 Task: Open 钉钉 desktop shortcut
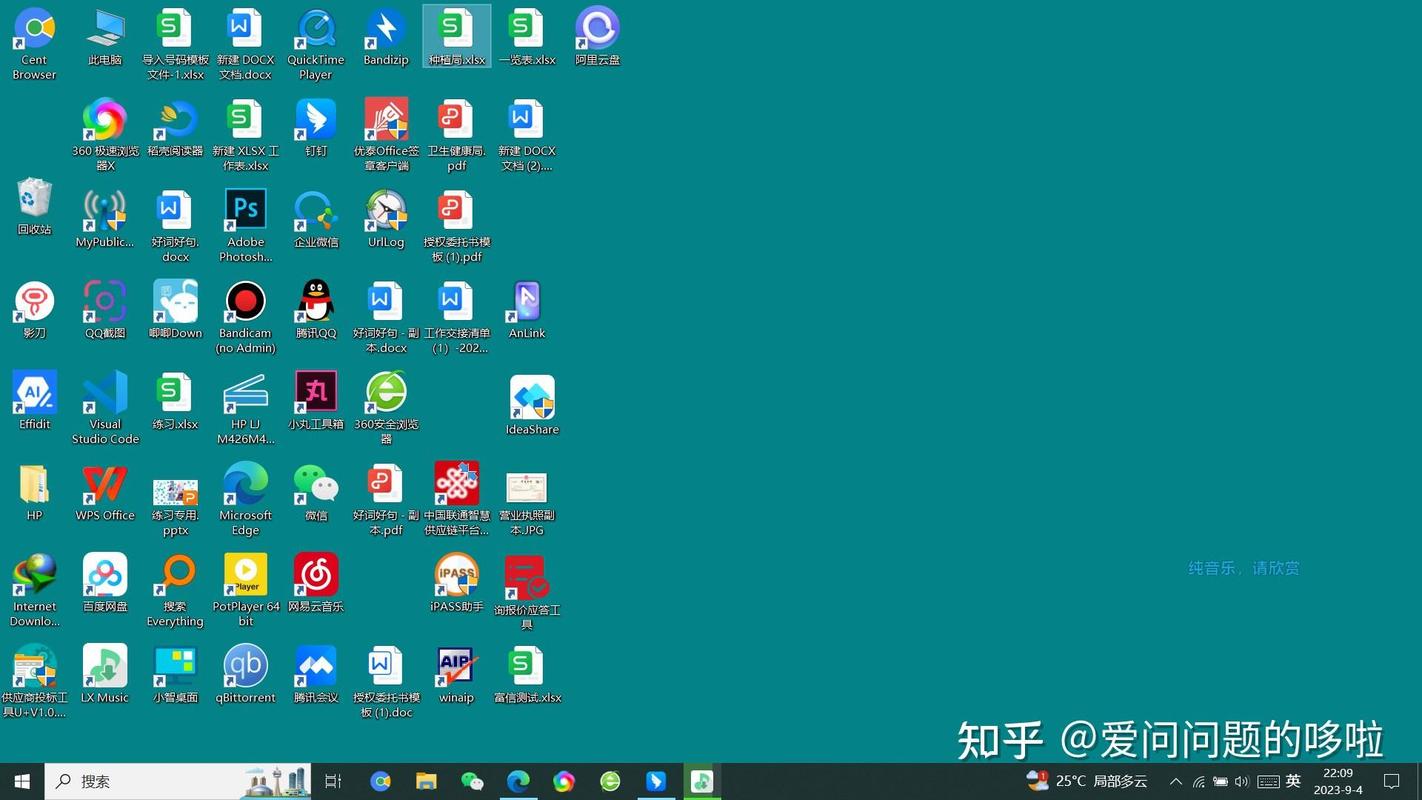[x=316, y=120]
